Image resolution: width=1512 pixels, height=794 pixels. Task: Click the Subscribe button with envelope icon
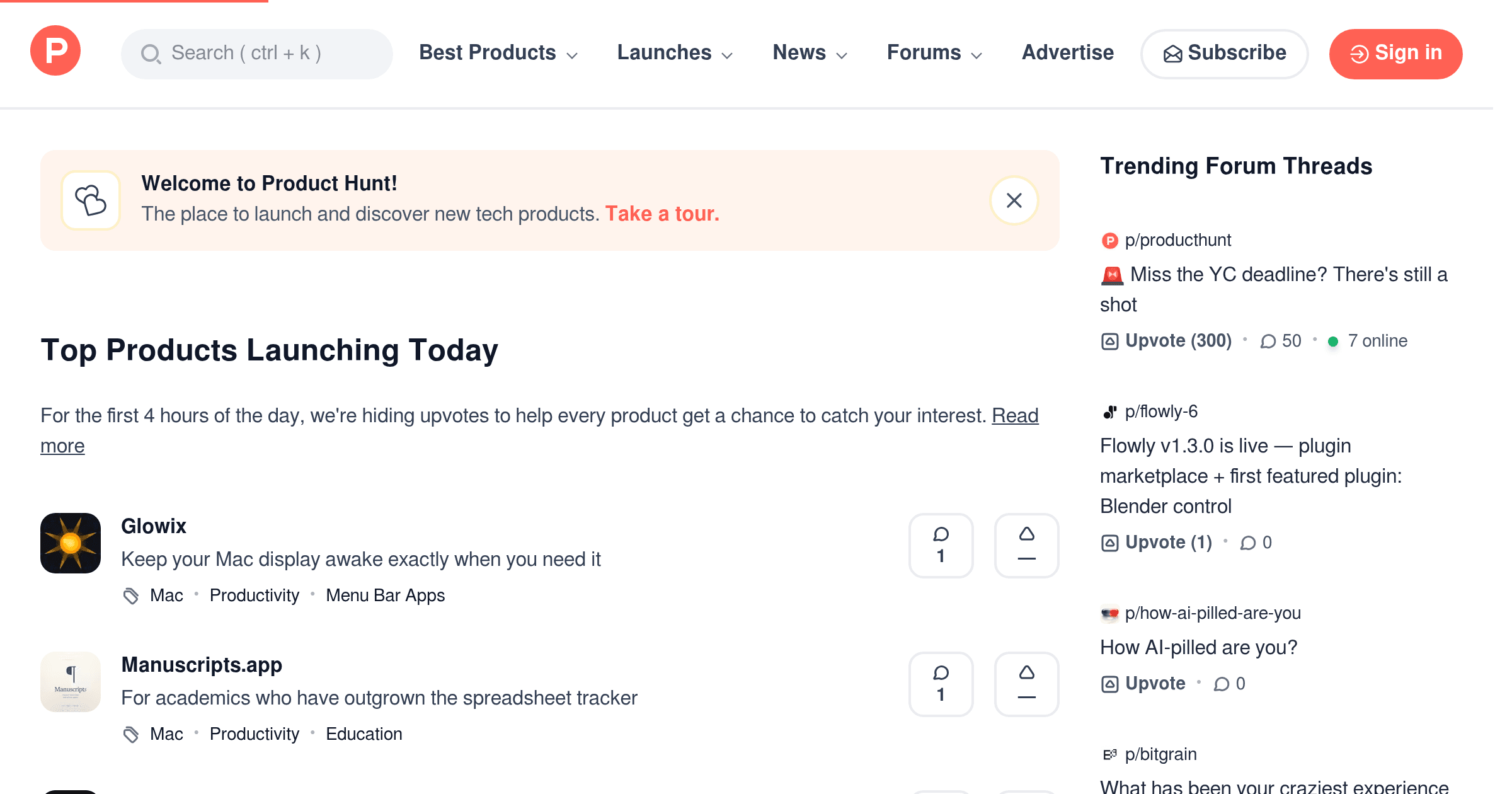[x=1224, y=54]
